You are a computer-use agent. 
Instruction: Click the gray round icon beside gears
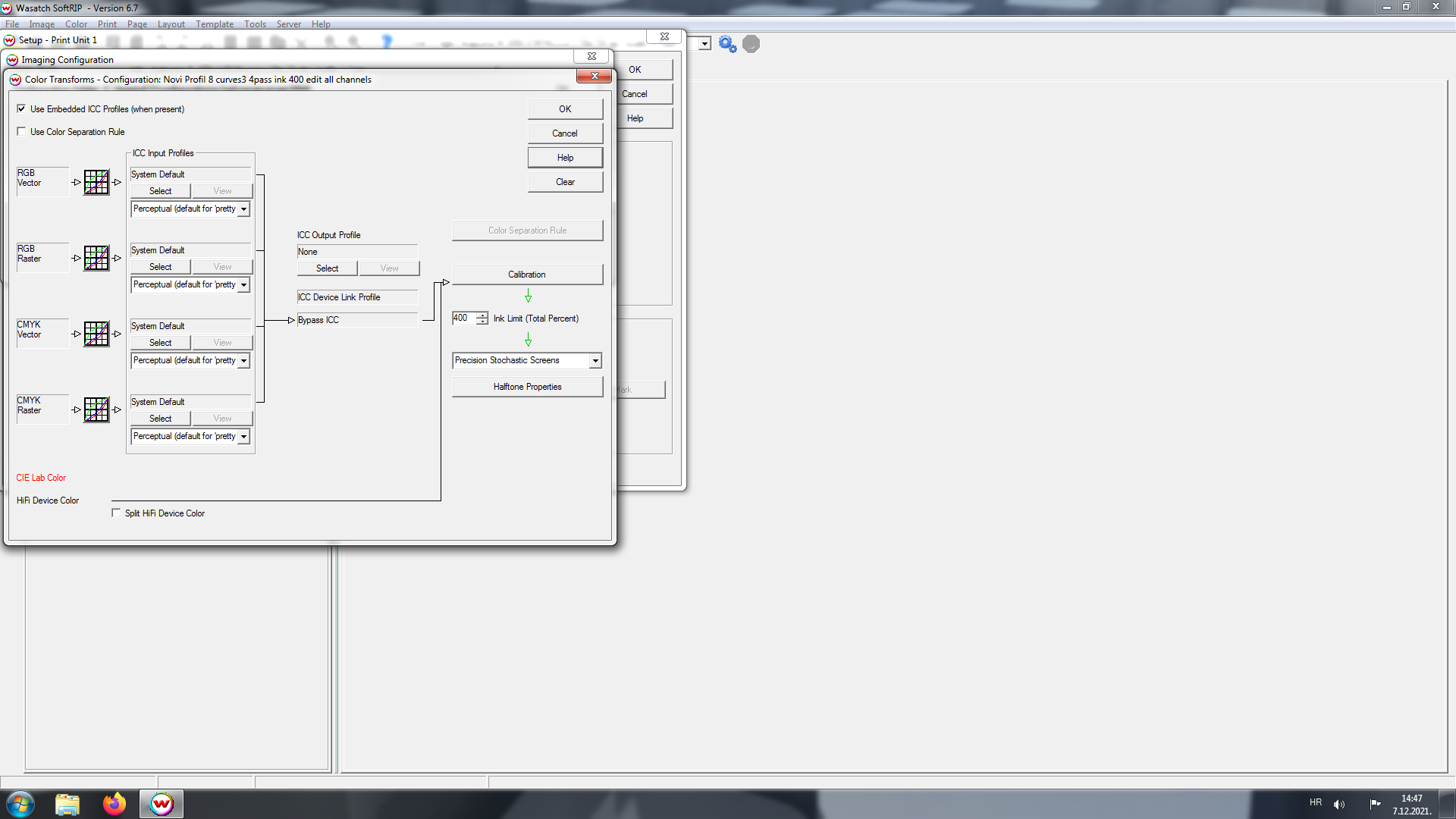point(751,44)
